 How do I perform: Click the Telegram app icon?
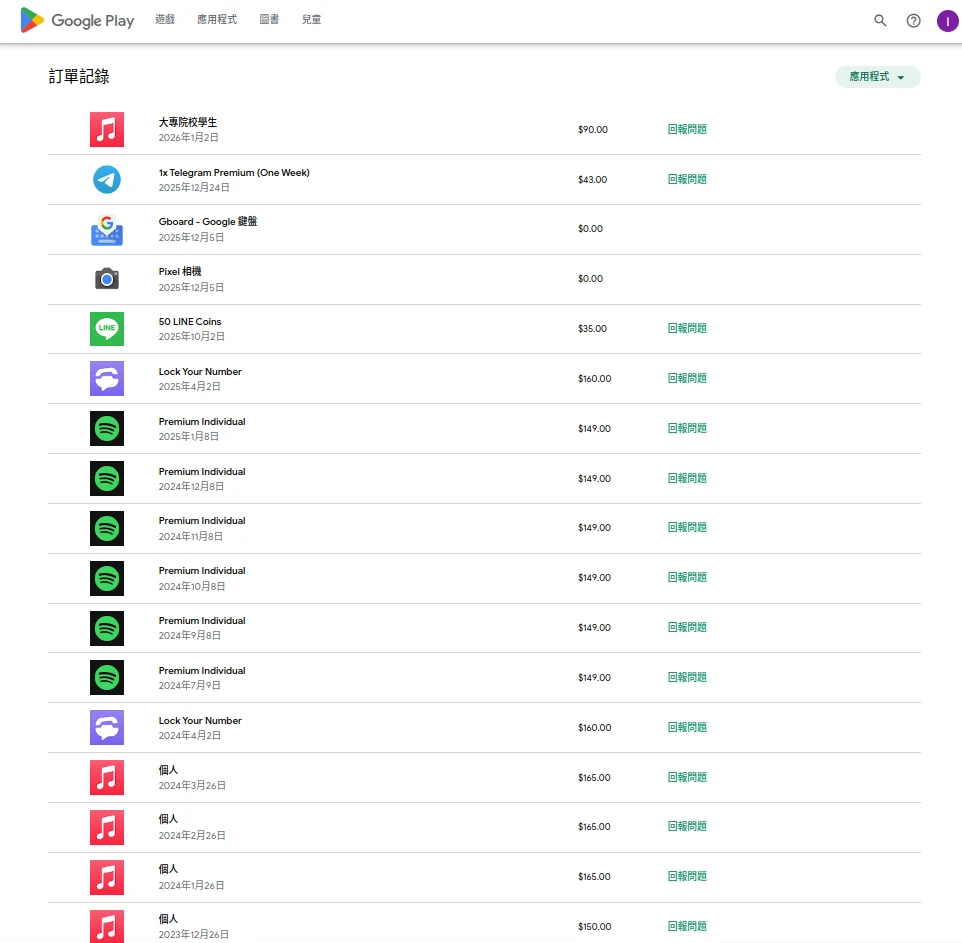pyautogui.click(x=107, y=180)
